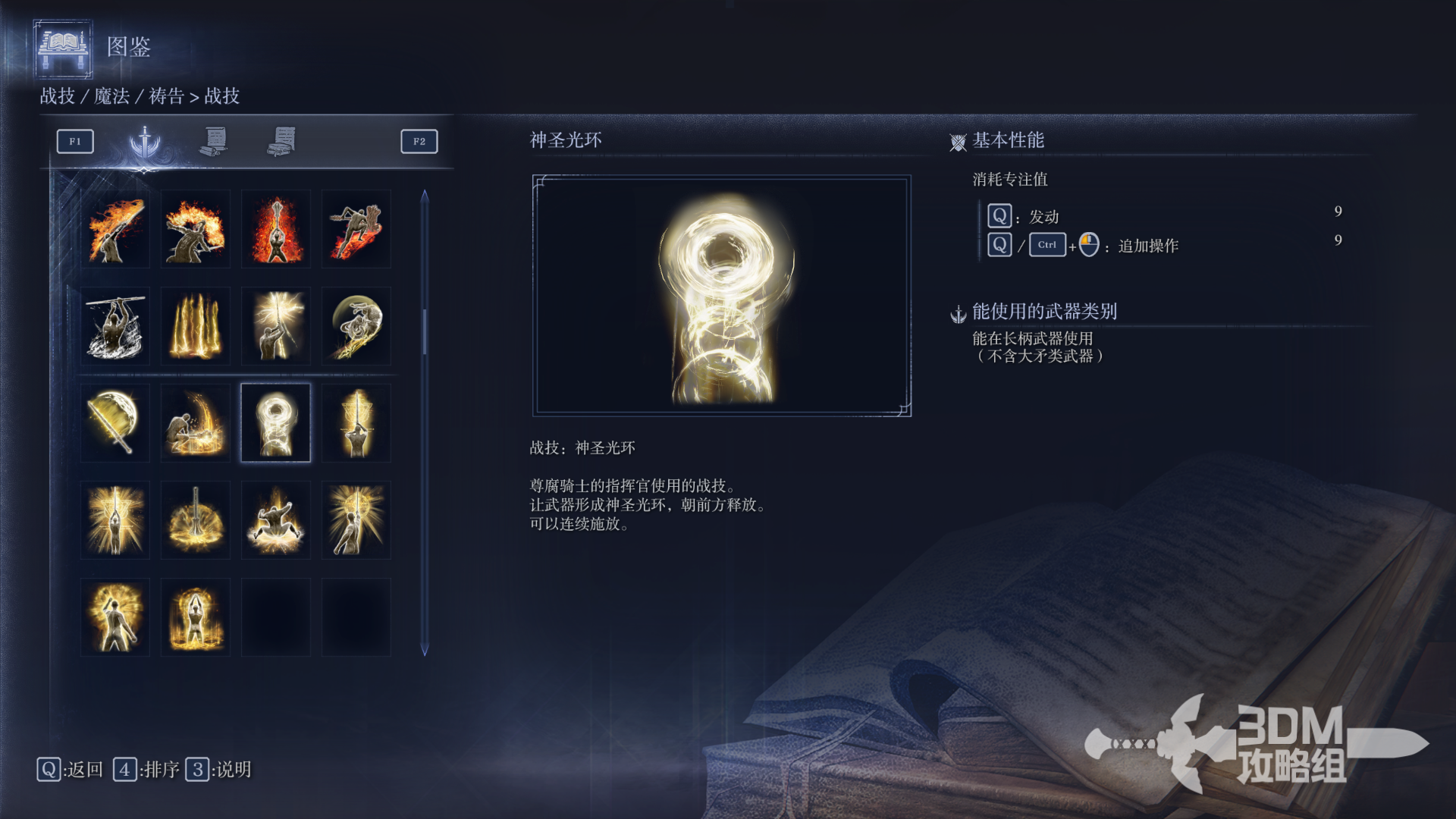The height and width of the screenshot is (819, 1456).
Task: Click the F2 next tab button
Action: click(419, 141)
